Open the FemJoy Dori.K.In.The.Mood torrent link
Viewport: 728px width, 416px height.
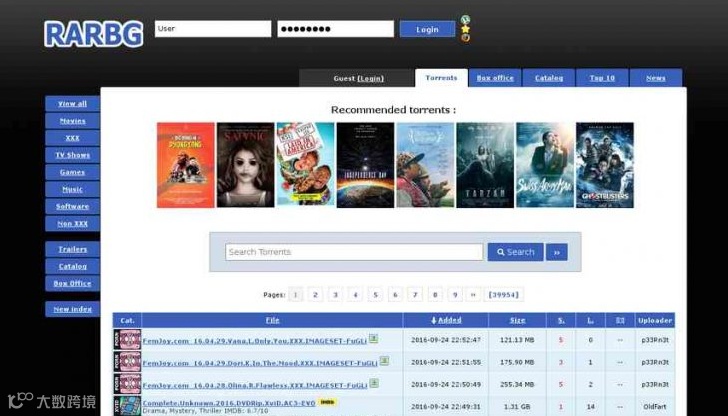[260, 363]
